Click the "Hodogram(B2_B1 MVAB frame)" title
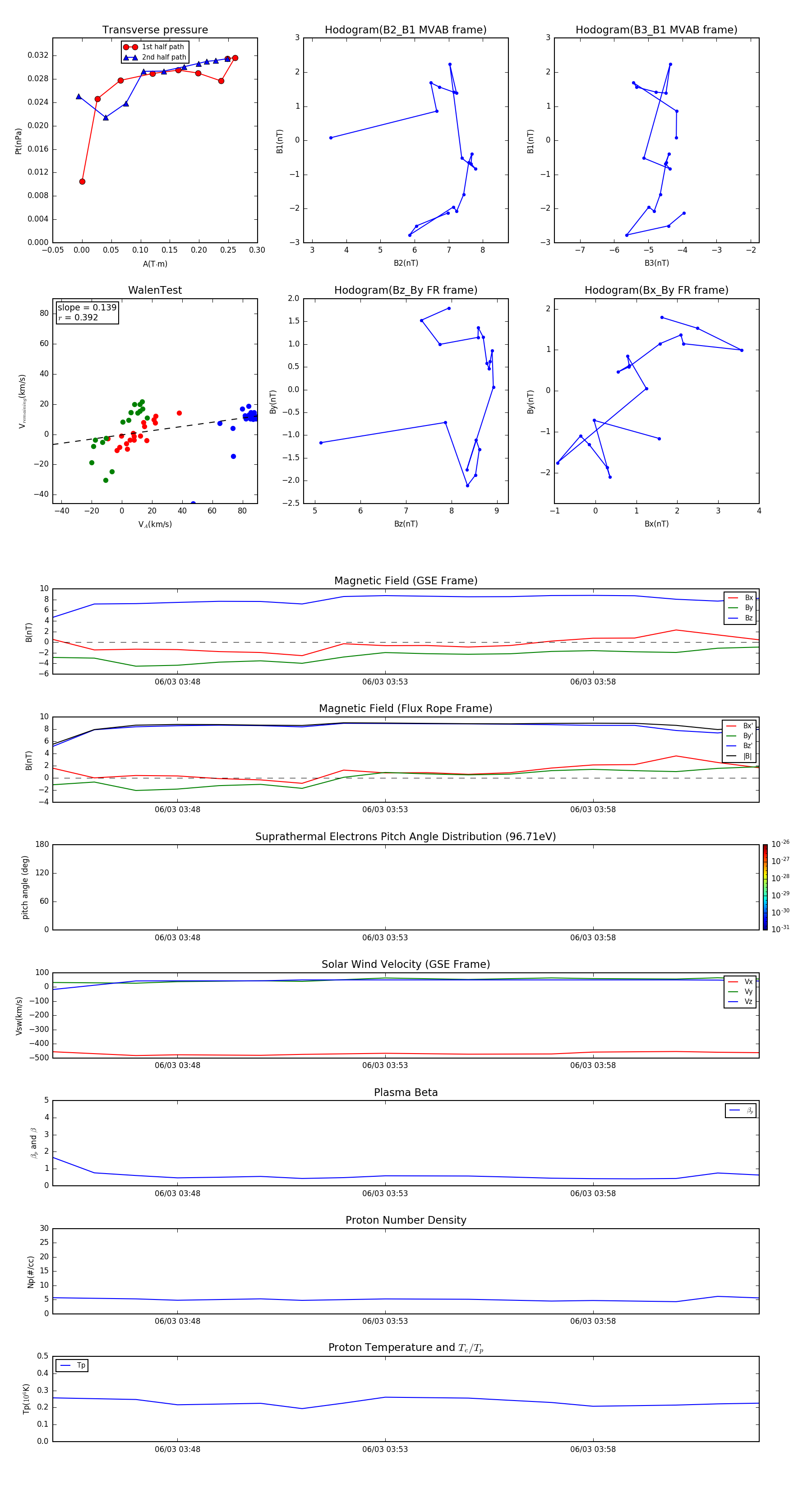This screenshot has width=812, height=1489. [405, 30]
